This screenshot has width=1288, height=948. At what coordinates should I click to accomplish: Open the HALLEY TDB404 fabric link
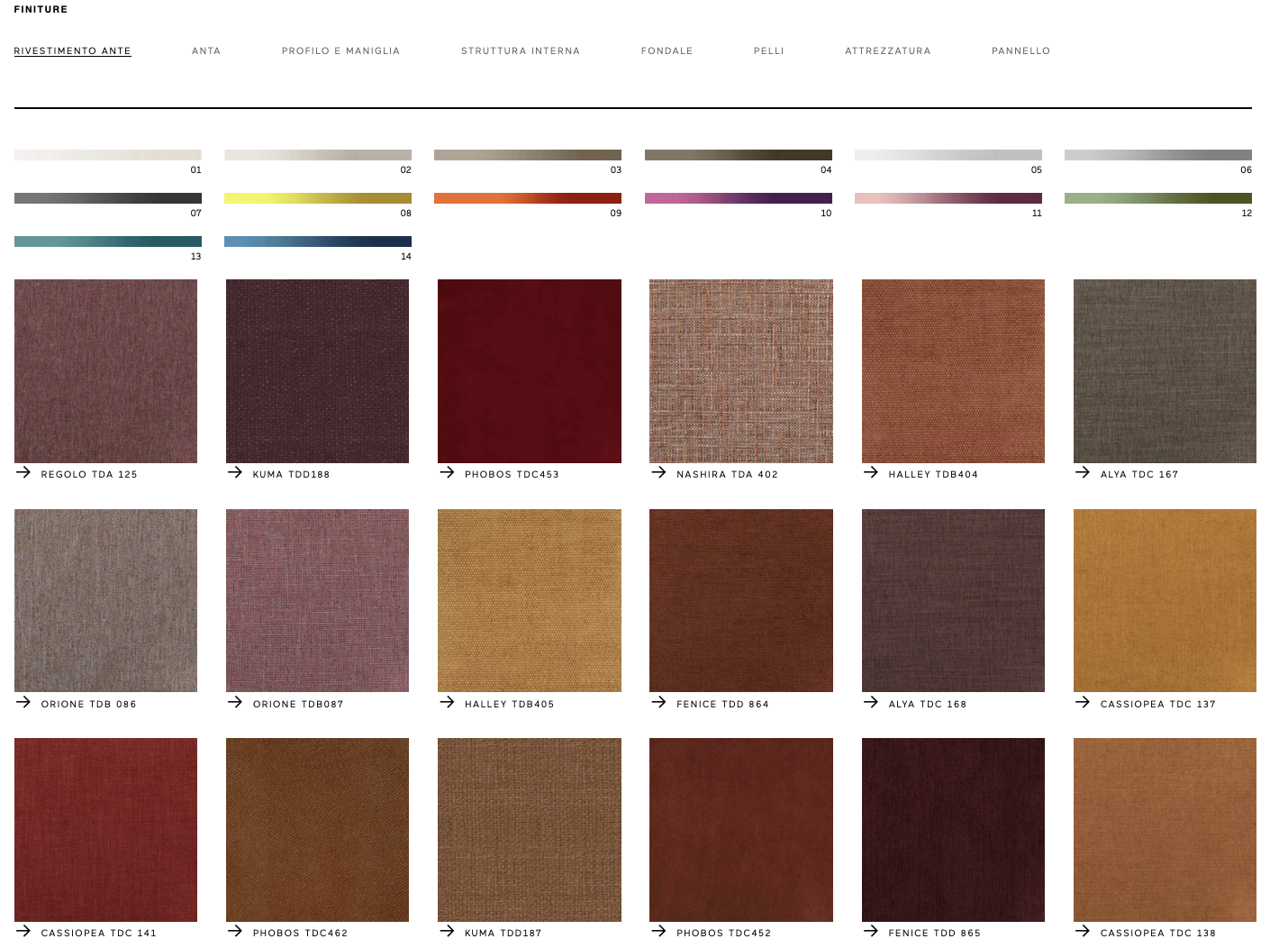click(932, 474)
